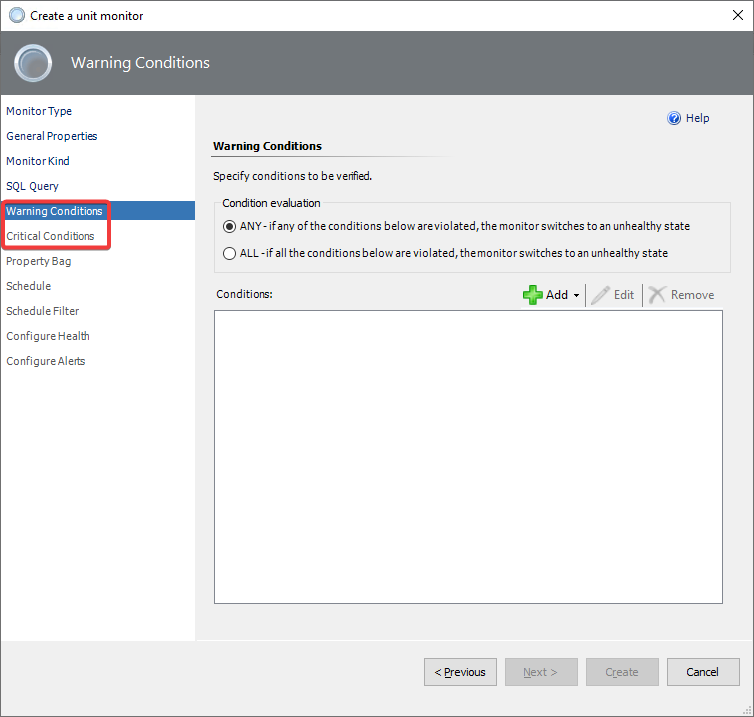Select the ALL condition evaluation radio button
The height and width of the screenshot is (717, 754).
[229, 253]
